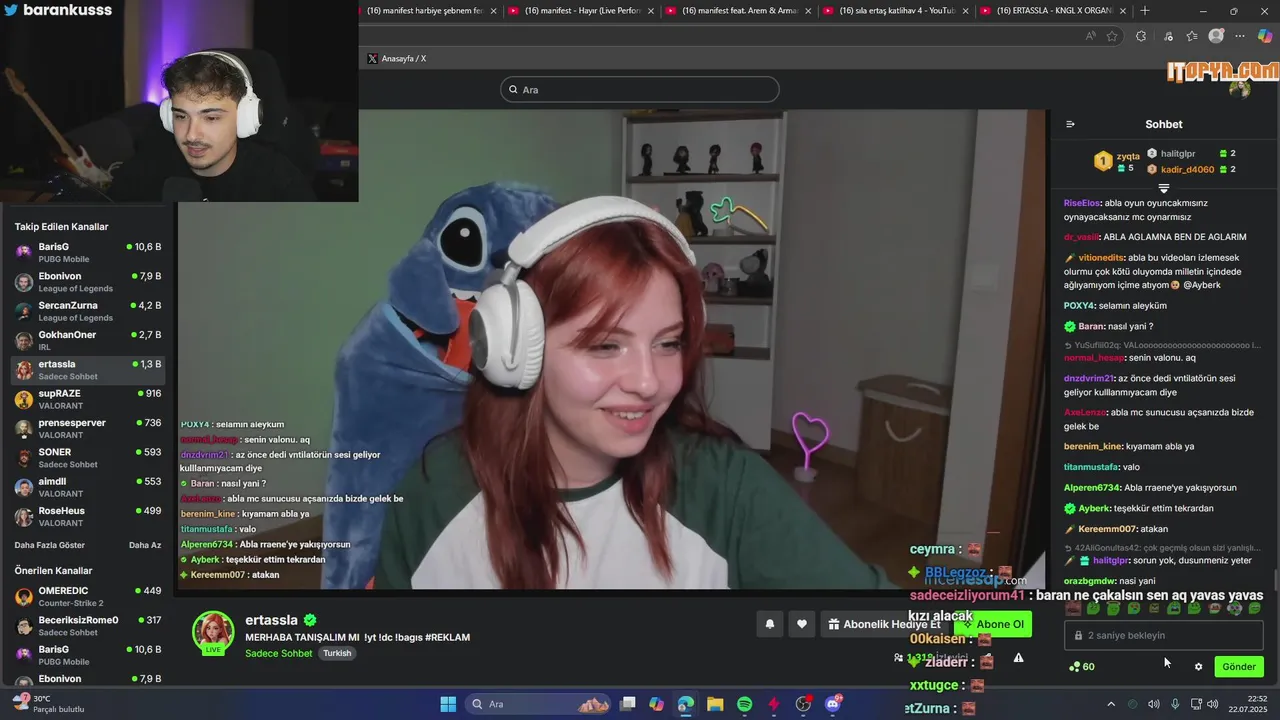
Task: Click Daha Fazla Göster
Action: [49, 545]
